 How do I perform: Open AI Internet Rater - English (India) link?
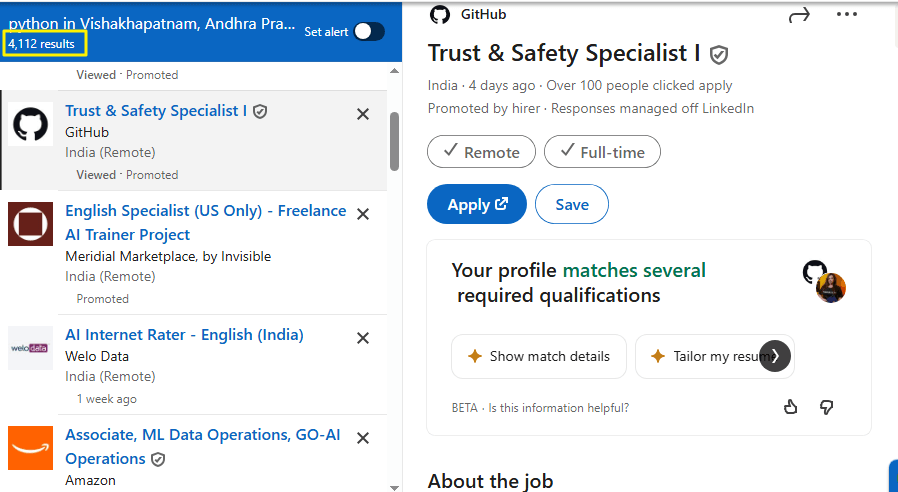pos(184,334)
